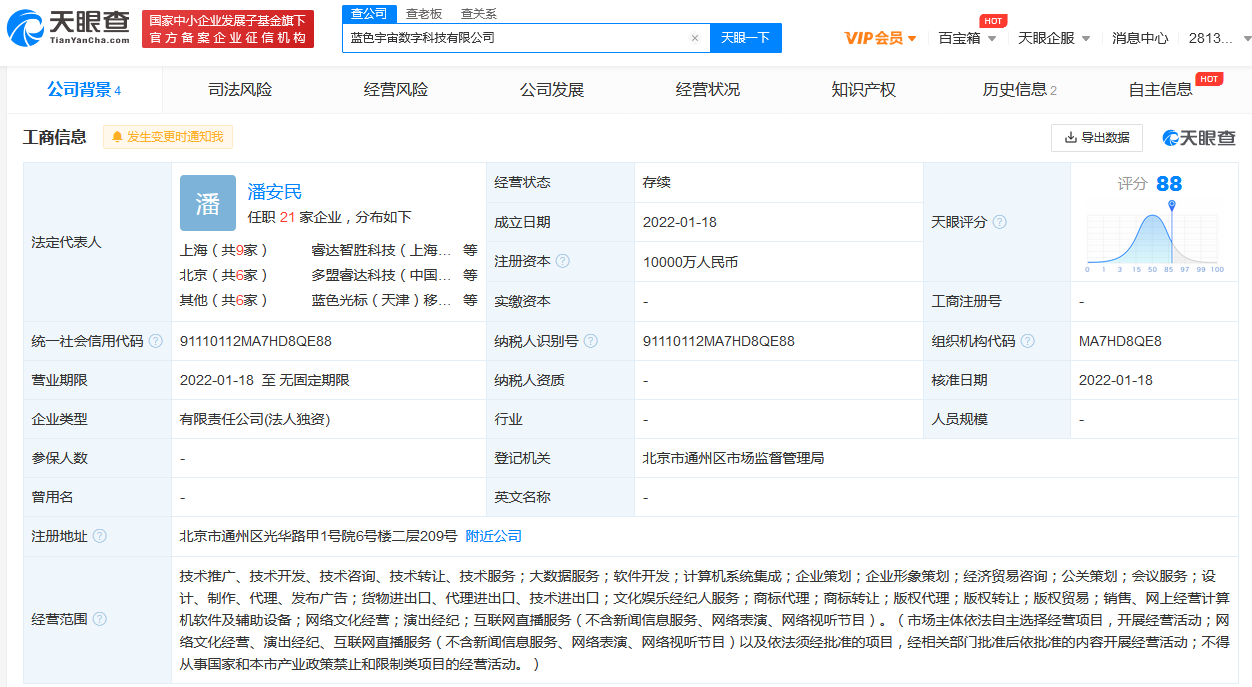The width and height of the screenshot is (1252, 687).
Task: Click inside the company name search field
Action: (x=500, y=37)
